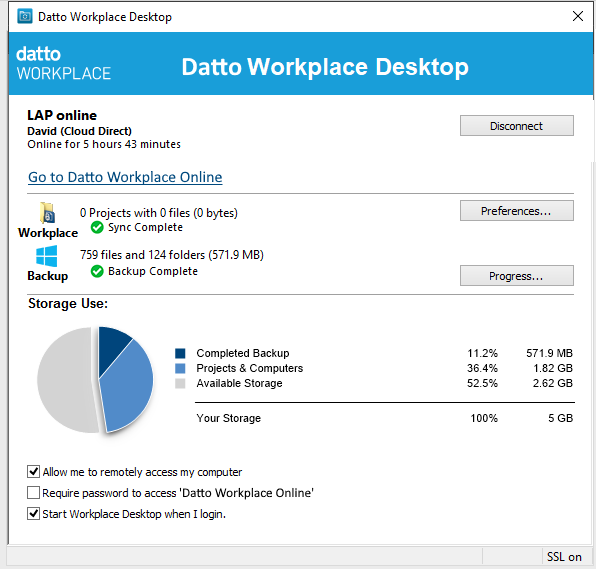Toggle Allow me to remotely access my computer
The height and width of the screenshot is (569, 596).
coord(33,472)
